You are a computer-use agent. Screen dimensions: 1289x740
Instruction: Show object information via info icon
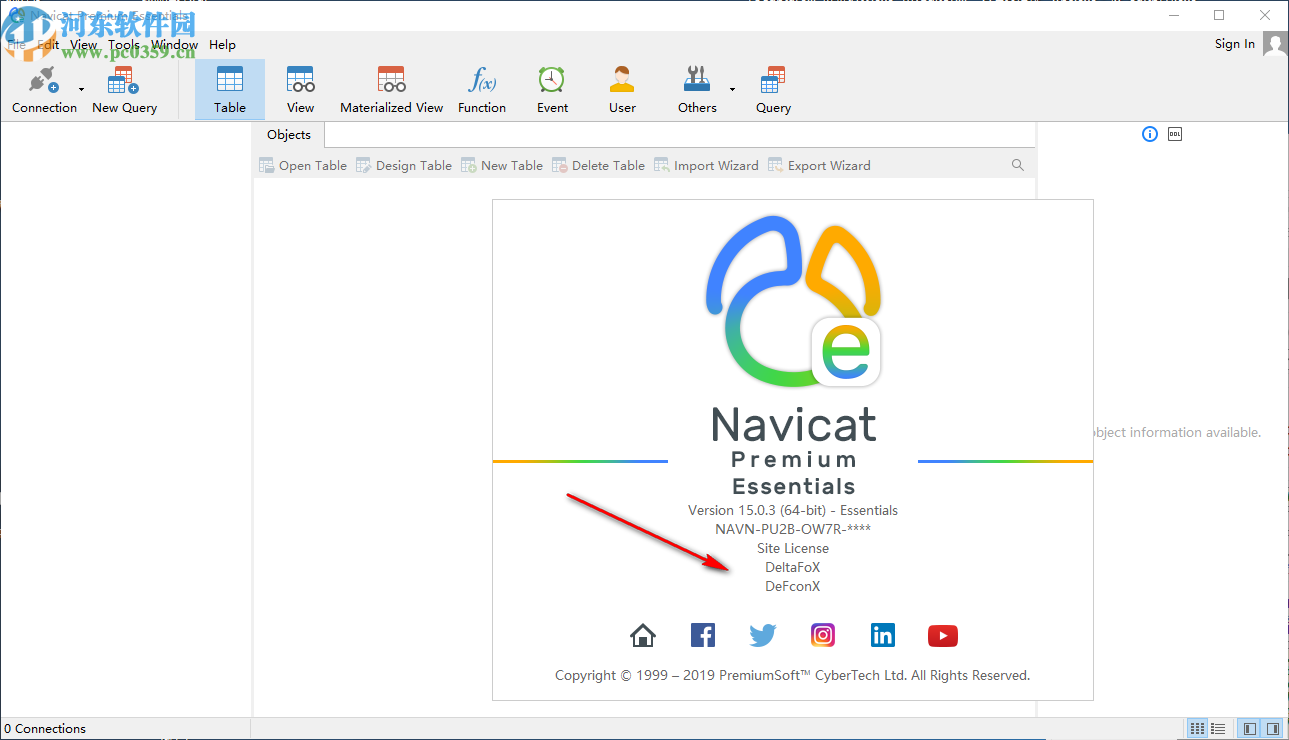[x=1149, y=133]
